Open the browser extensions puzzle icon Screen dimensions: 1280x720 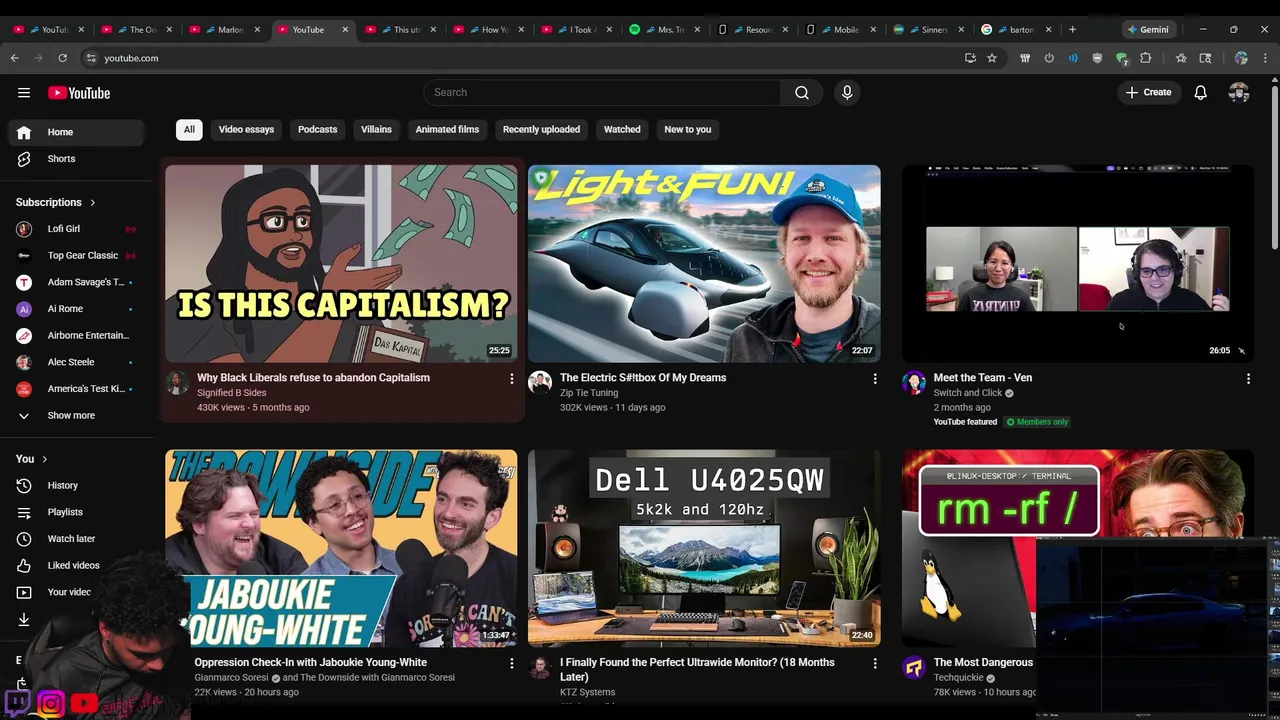[x=1146, y=58]
